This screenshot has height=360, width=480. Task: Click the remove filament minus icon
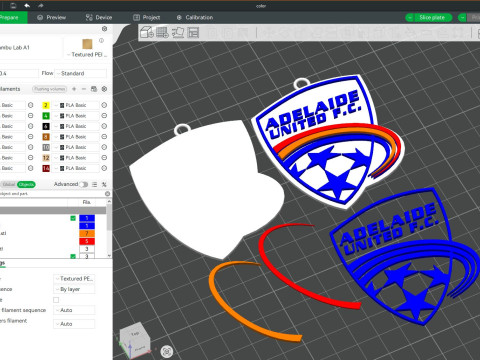[x=84, y=89]
